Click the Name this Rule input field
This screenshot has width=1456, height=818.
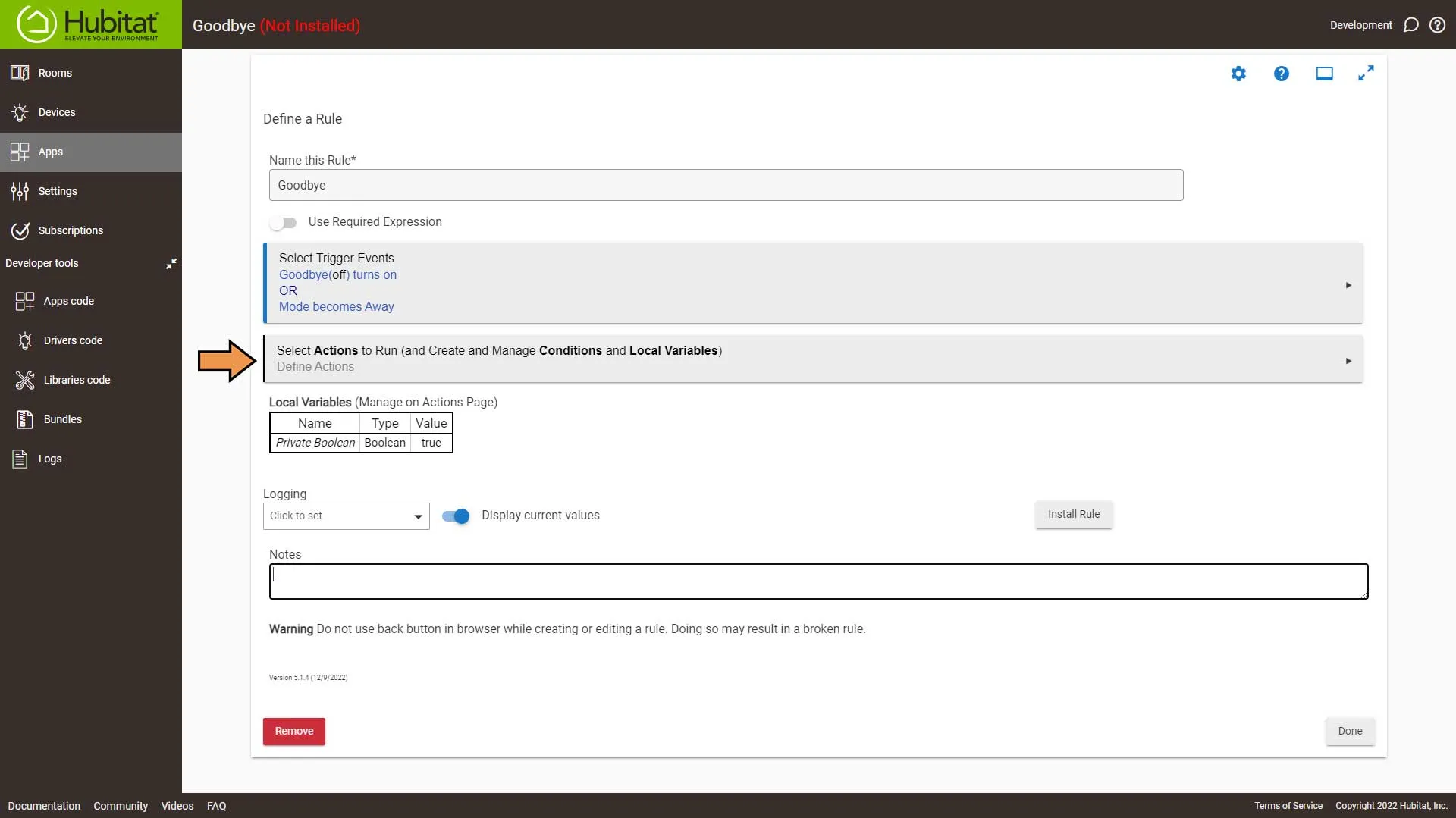click(x=726, y=185)
